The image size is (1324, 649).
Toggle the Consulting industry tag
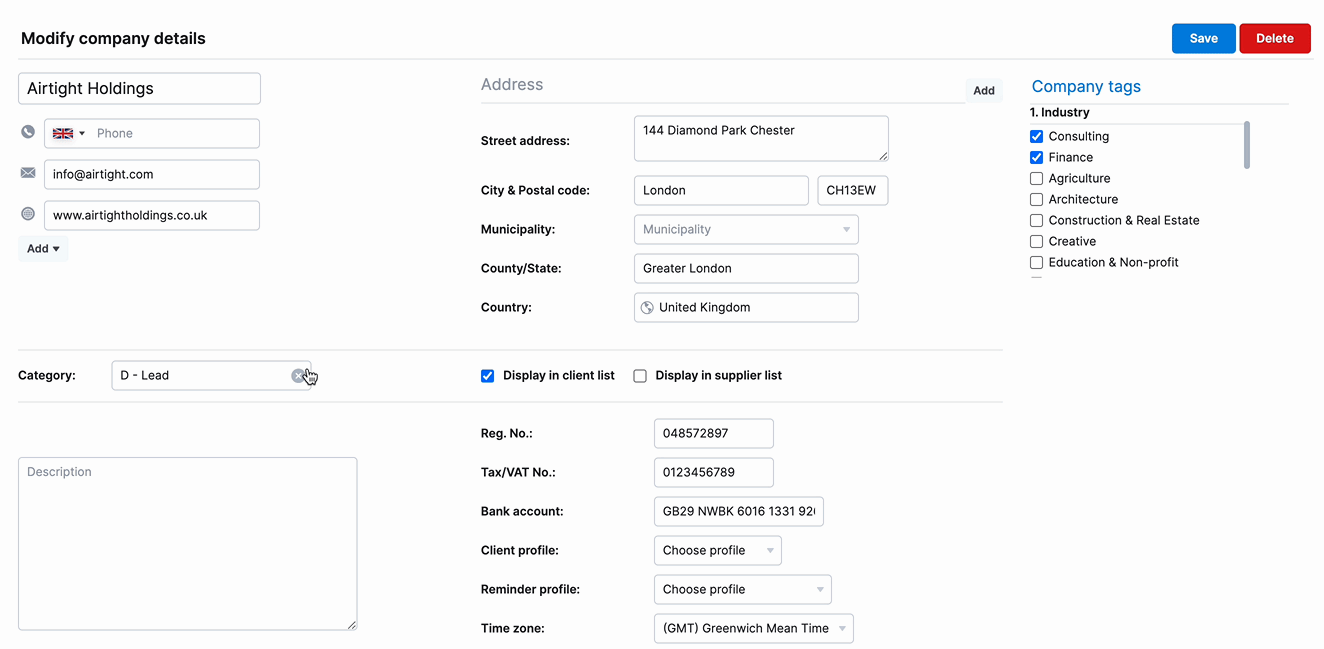1036,136
